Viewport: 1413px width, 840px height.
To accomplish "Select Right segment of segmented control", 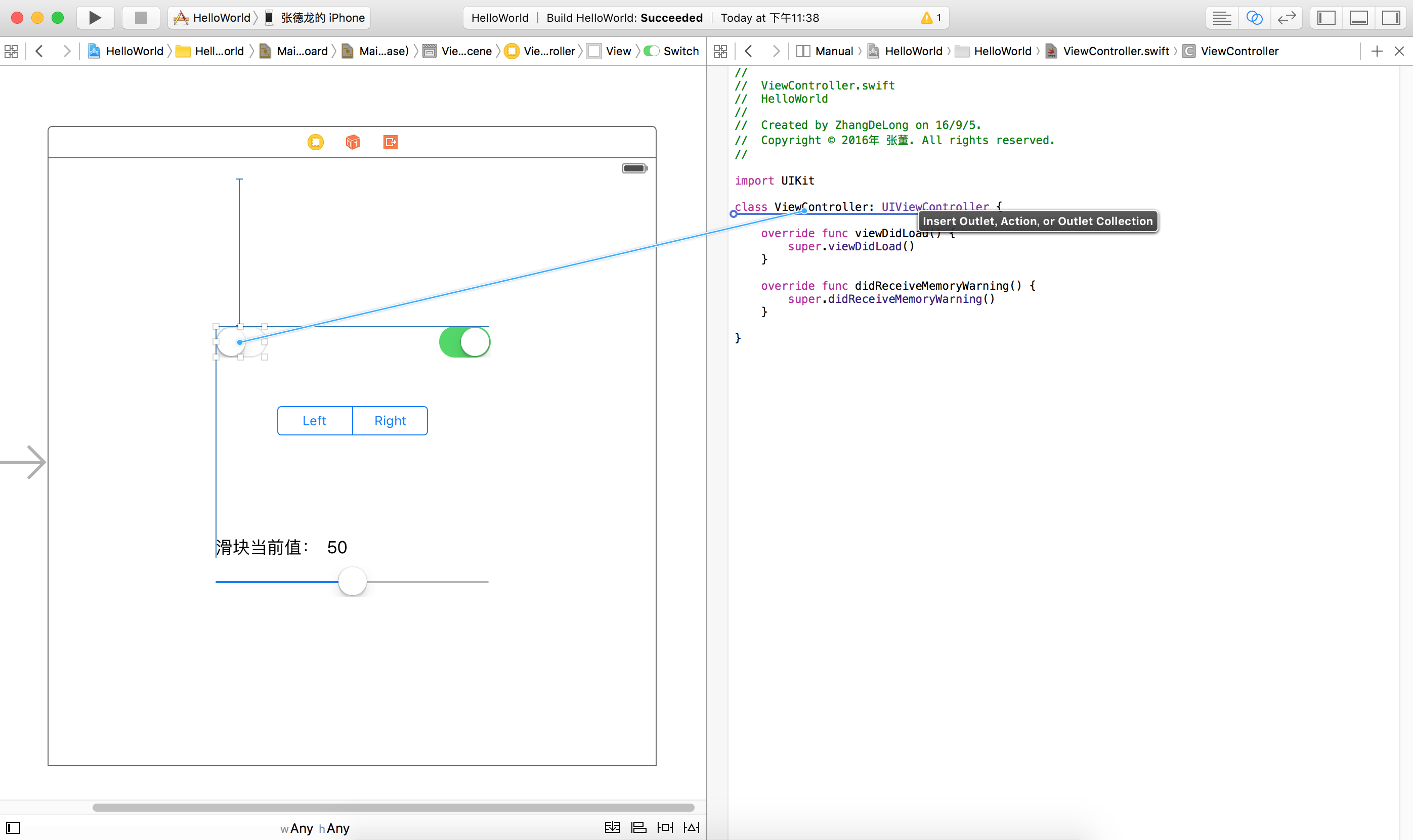I will [390, 421].
